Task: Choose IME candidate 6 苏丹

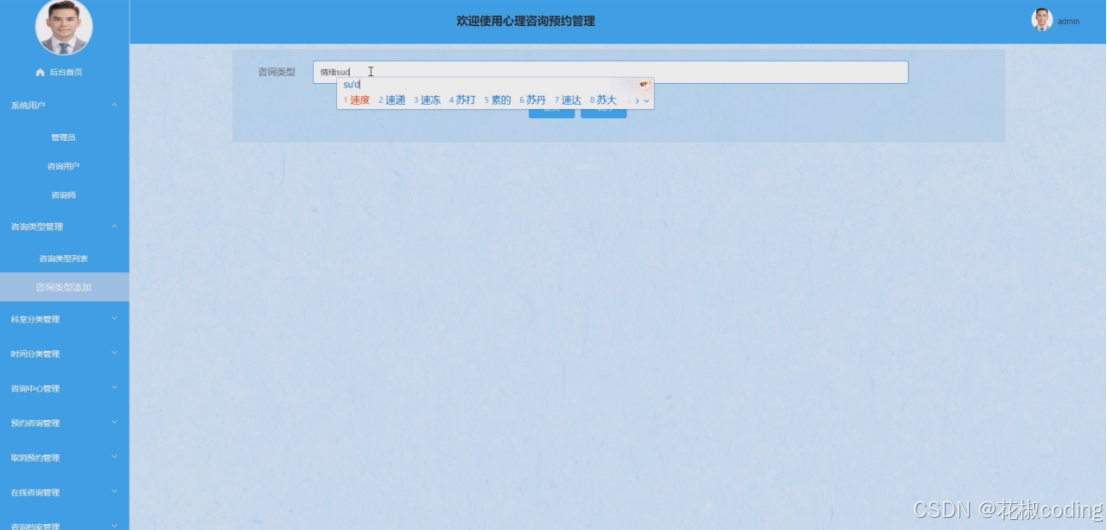Action: pos(533,100)
